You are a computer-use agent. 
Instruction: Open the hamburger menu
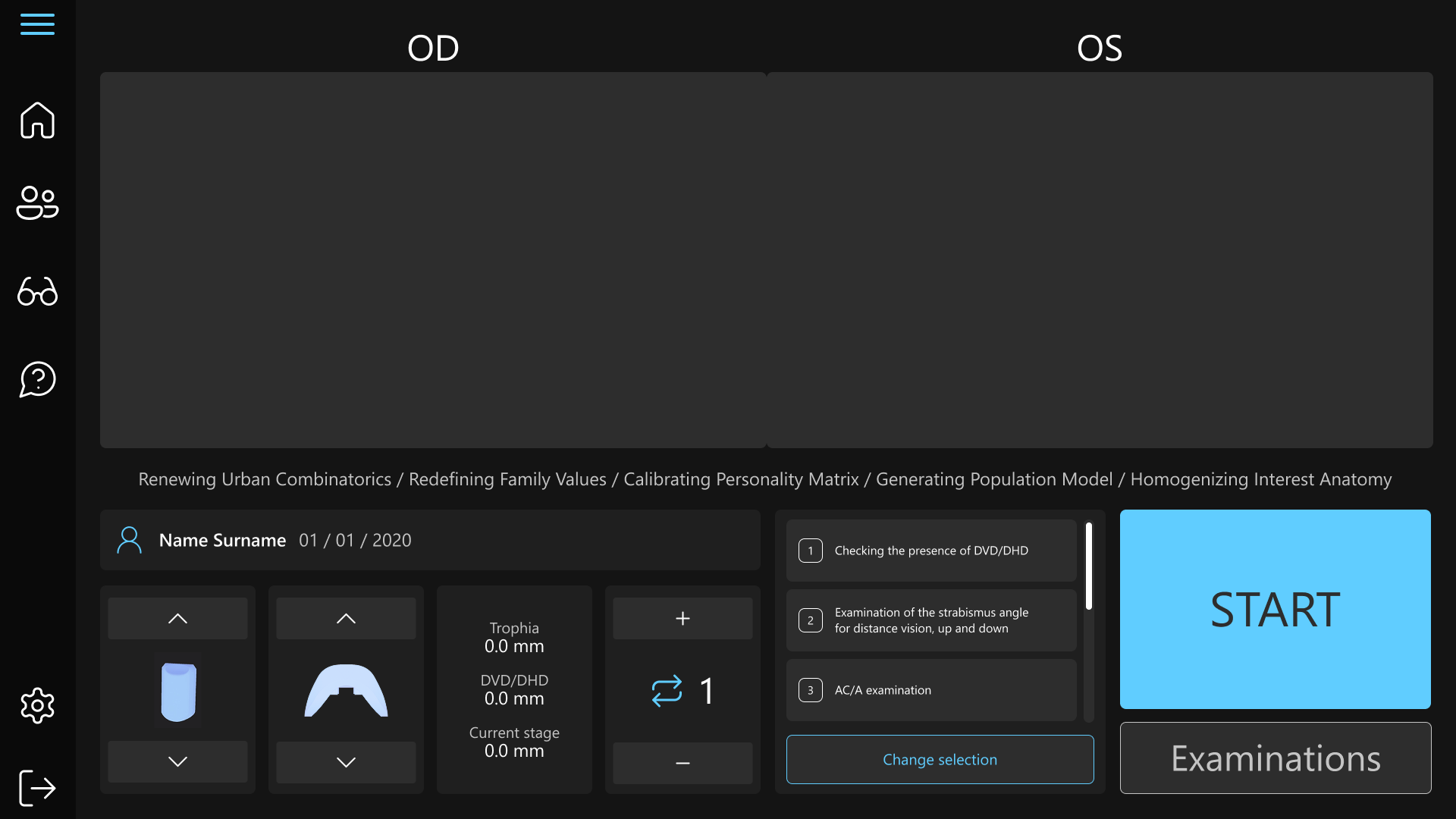[x=37, y=24]
